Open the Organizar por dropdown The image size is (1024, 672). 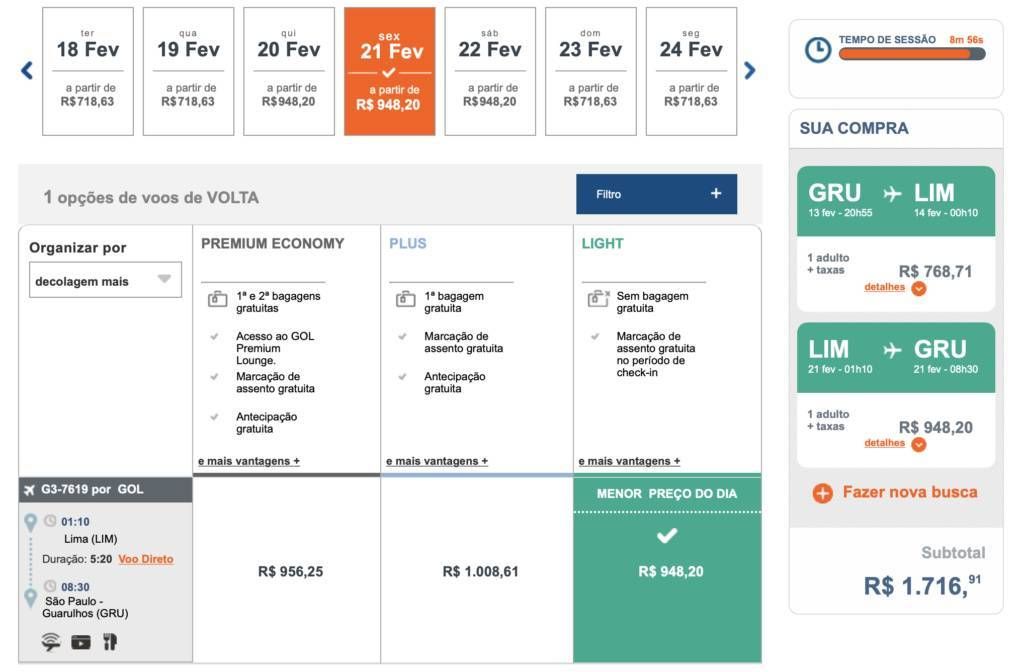(105, 280)
